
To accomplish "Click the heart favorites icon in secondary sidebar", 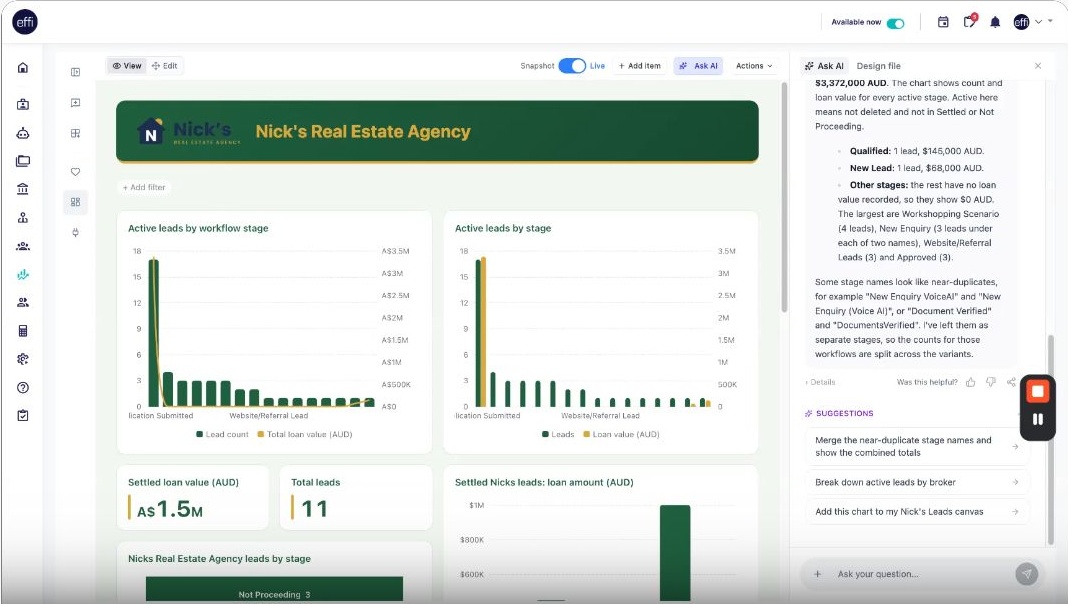I will pyautogui.click(x=76, y=172).
